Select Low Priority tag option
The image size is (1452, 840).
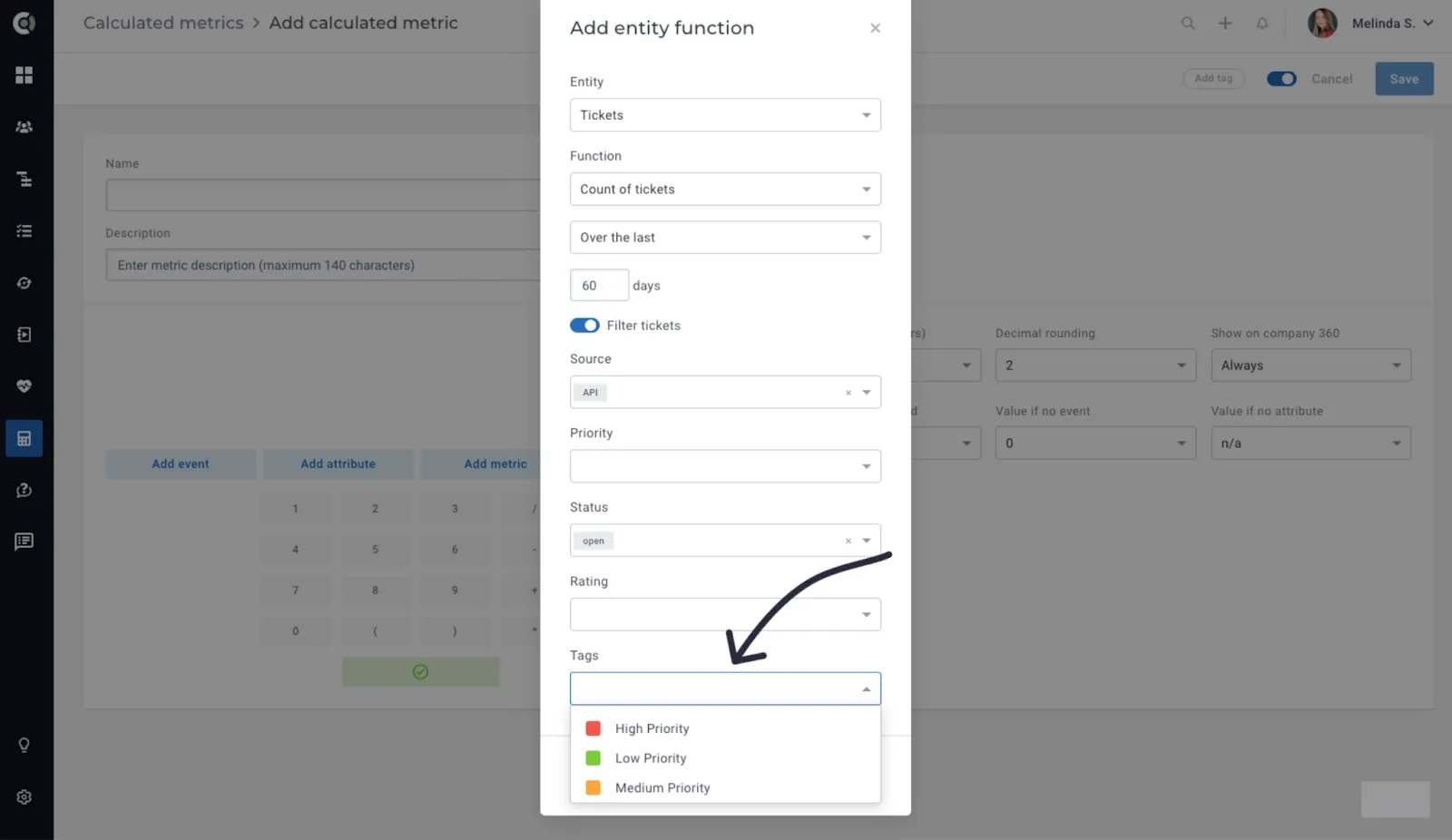[x=725, y=758]
